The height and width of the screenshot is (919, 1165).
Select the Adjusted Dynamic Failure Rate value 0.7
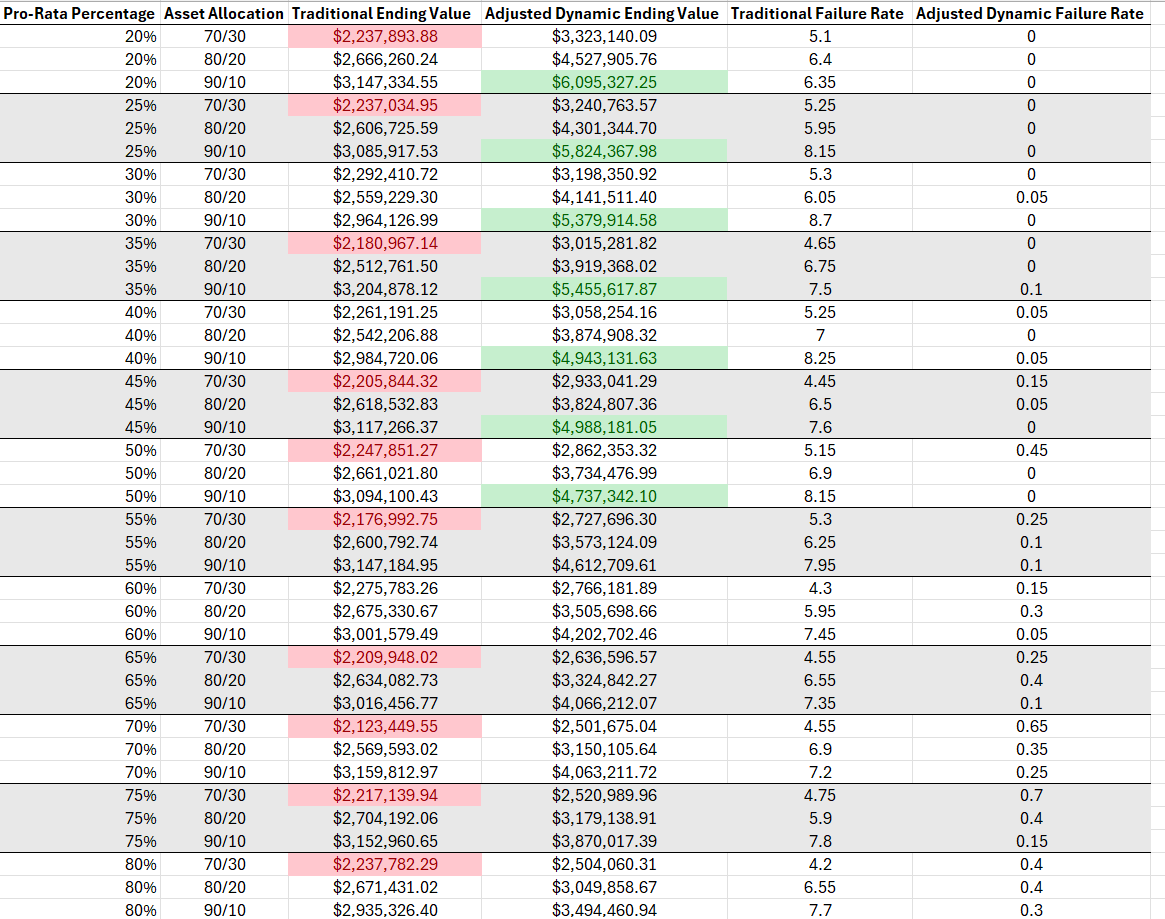pos(1031,796)
